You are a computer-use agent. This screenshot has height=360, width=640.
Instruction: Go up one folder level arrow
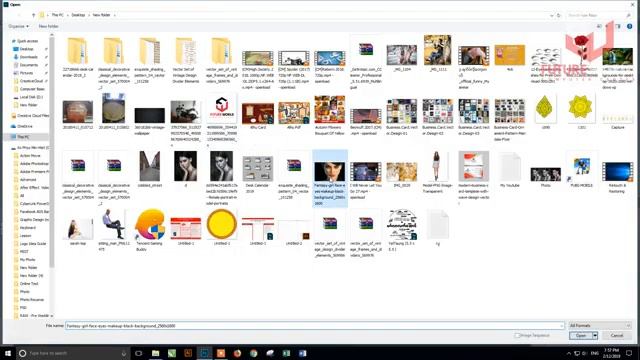pos(33,15)
